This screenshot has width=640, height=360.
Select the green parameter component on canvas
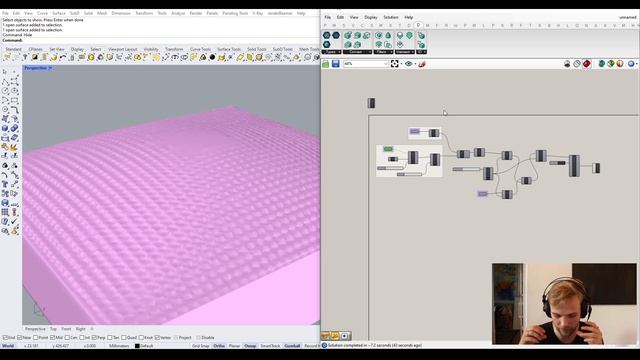[x=388, y=149]
